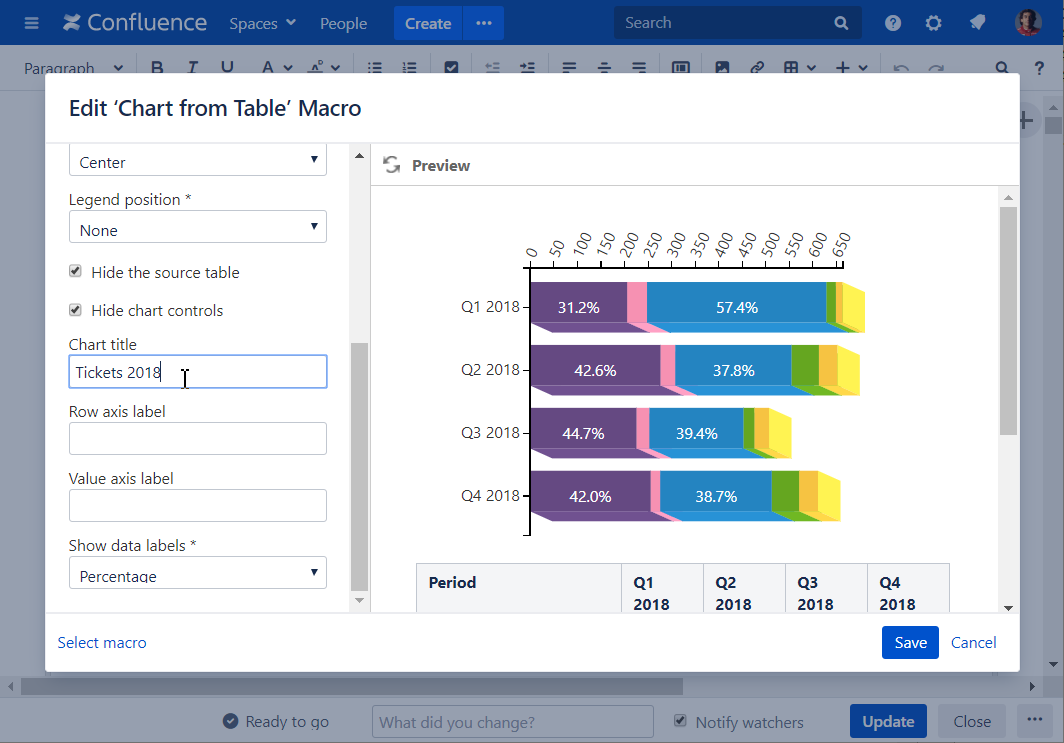Open the user profile avatar
The image size is (1064, 743).
(1028, 23)
